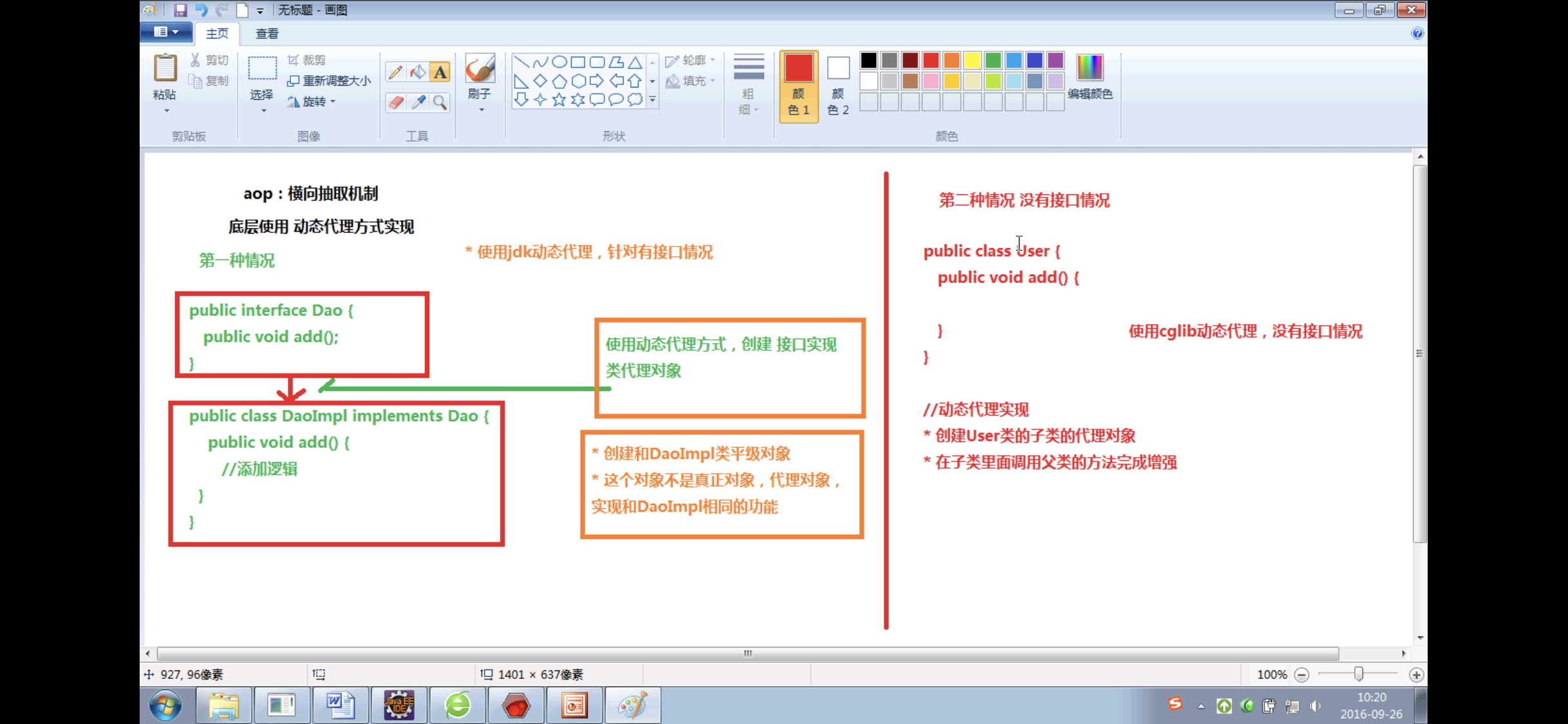
Task: Click the zoom in plus button
Action: tap(1415, 674)
